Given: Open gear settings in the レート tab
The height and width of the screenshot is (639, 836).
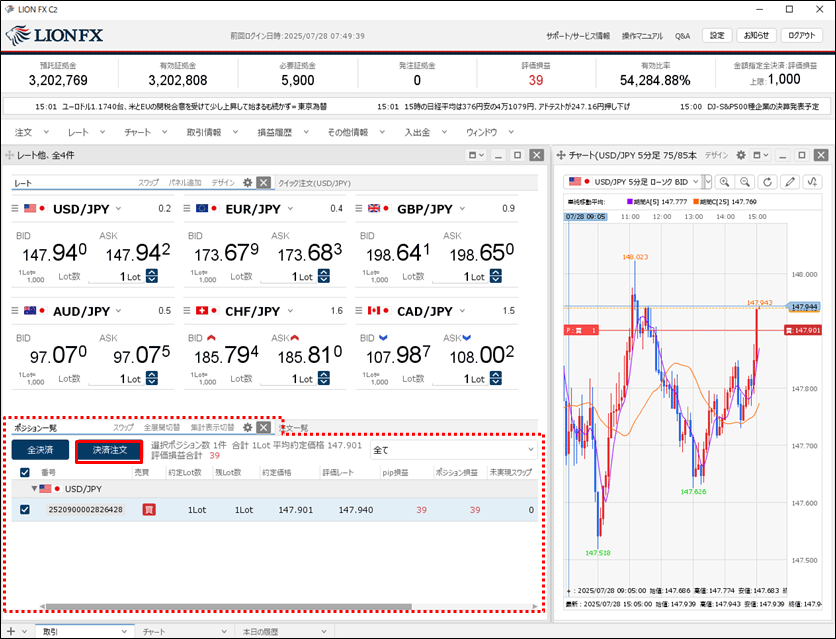Looking at the screenshot, I should point(248,183).
